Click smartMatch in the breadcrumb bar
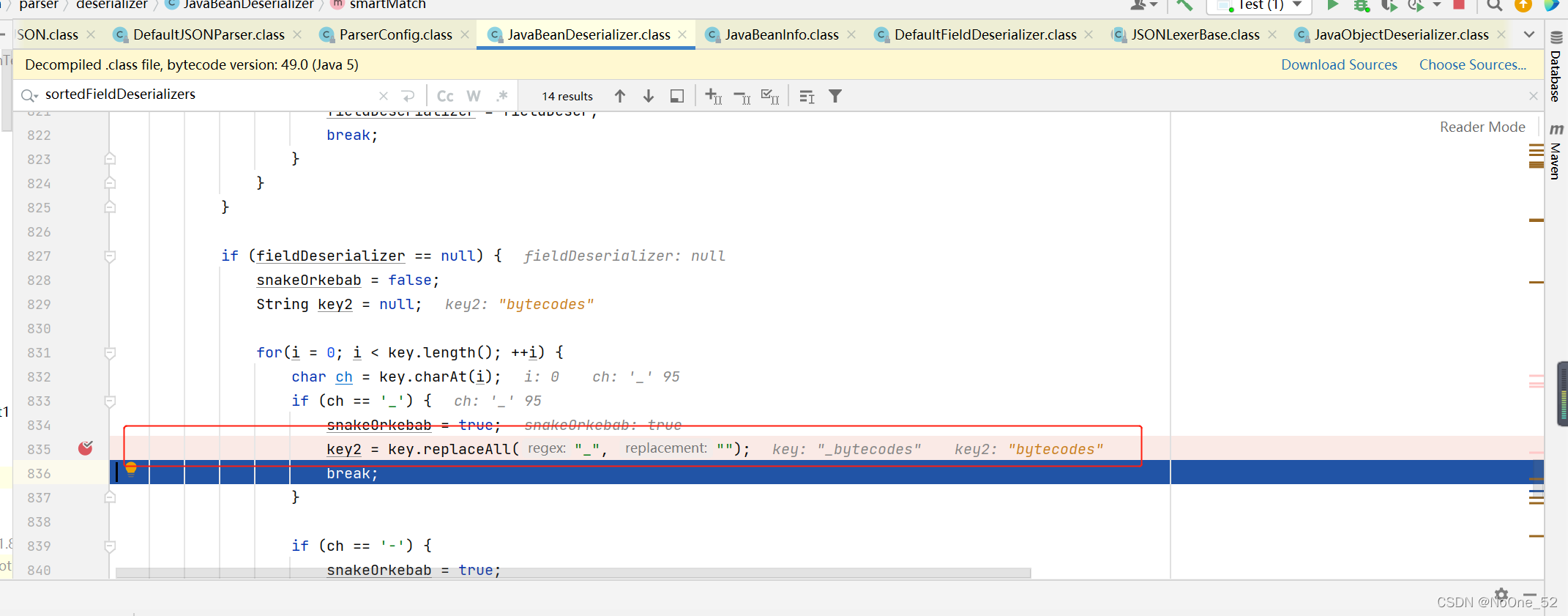This screenshot has width=1568, height=616. click(387, 4)
